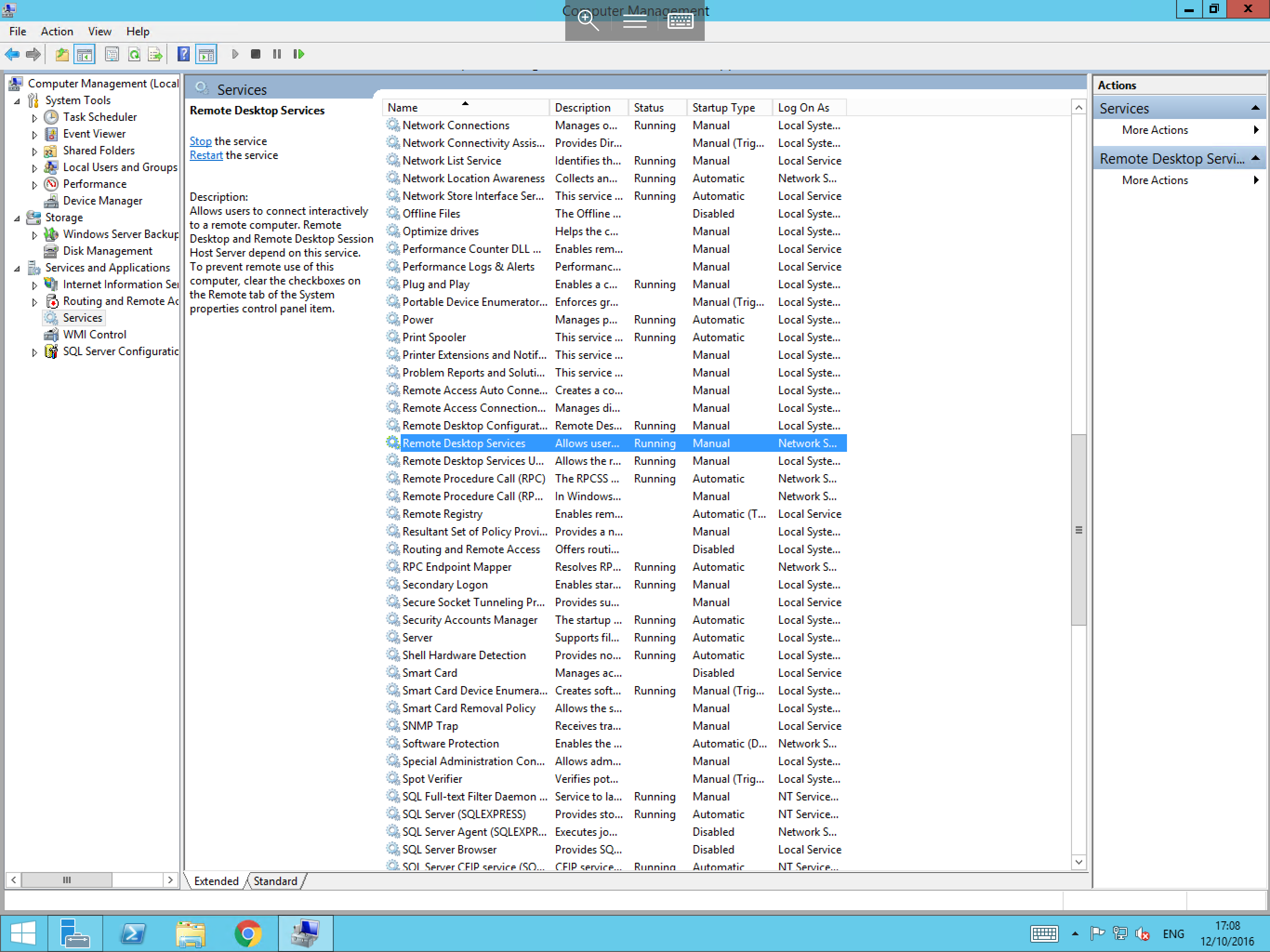Switch to the Standard tab
Image resolution: width=1270 pixels, height=952 pixels.
coord(276,881)
